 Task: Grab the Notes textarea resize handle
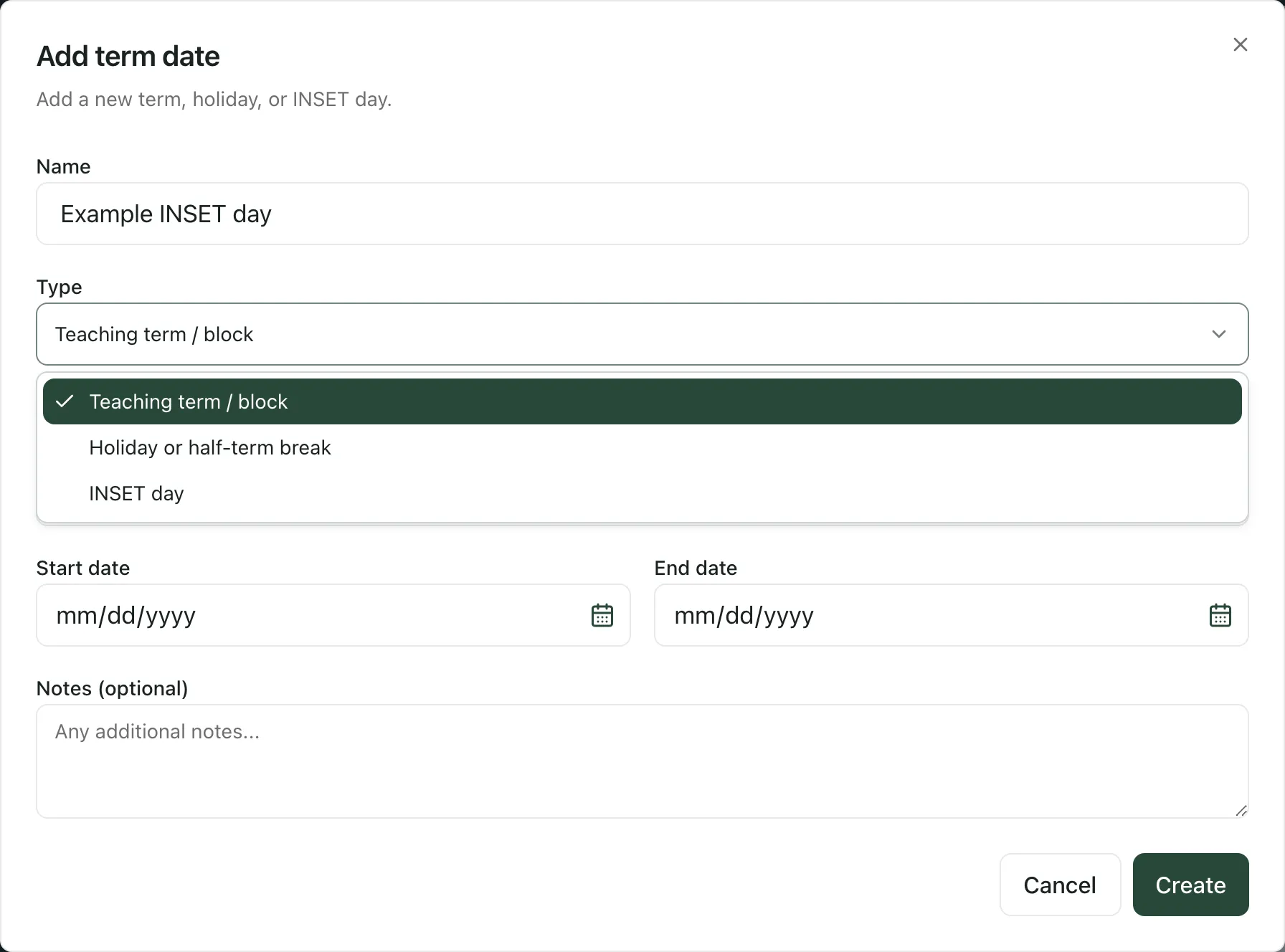pyautogui.click(x=1241, y=811)
